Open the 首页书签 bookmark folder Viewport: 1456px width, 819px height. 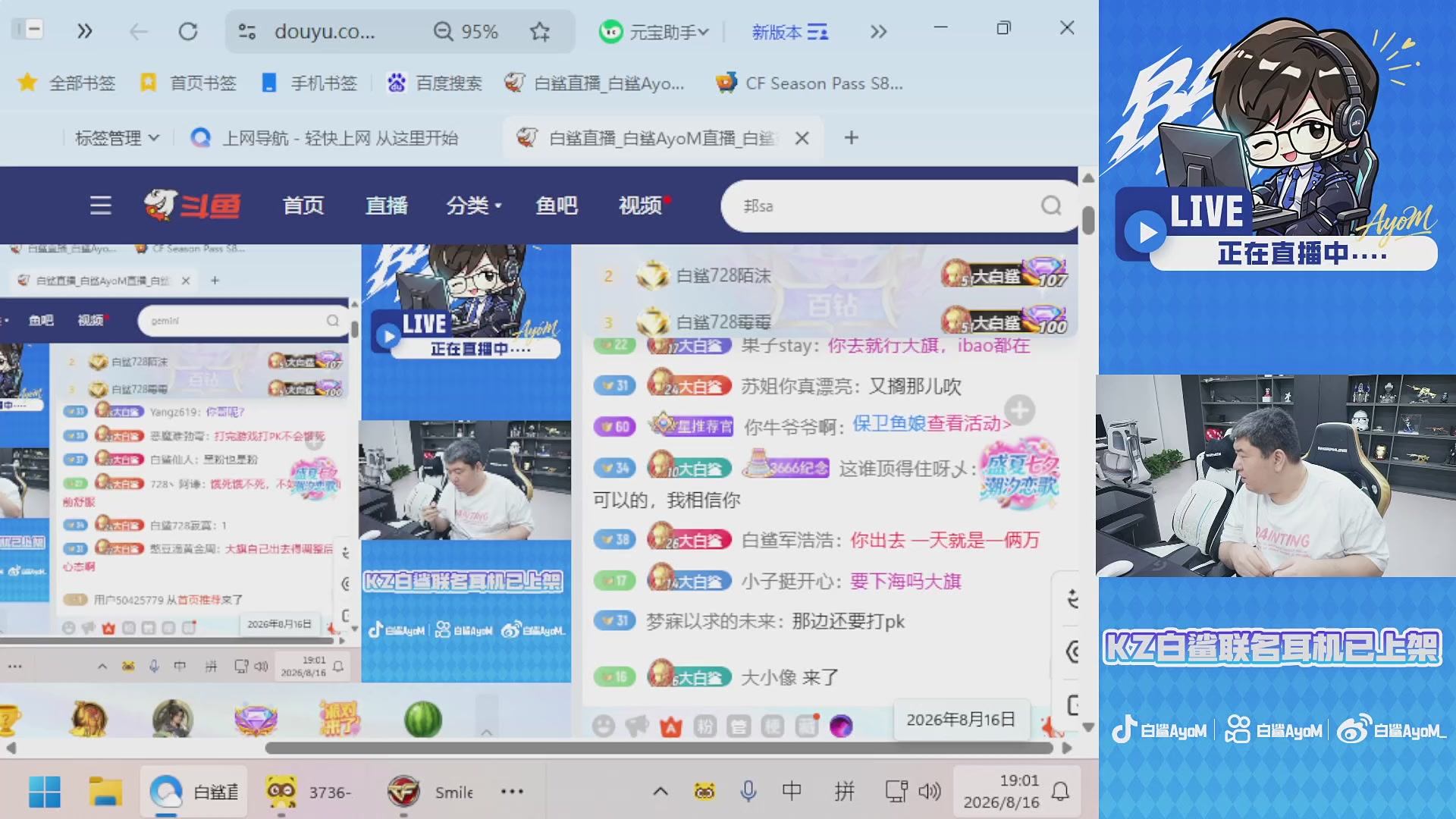pyautogui.click(x=188, y=83)
